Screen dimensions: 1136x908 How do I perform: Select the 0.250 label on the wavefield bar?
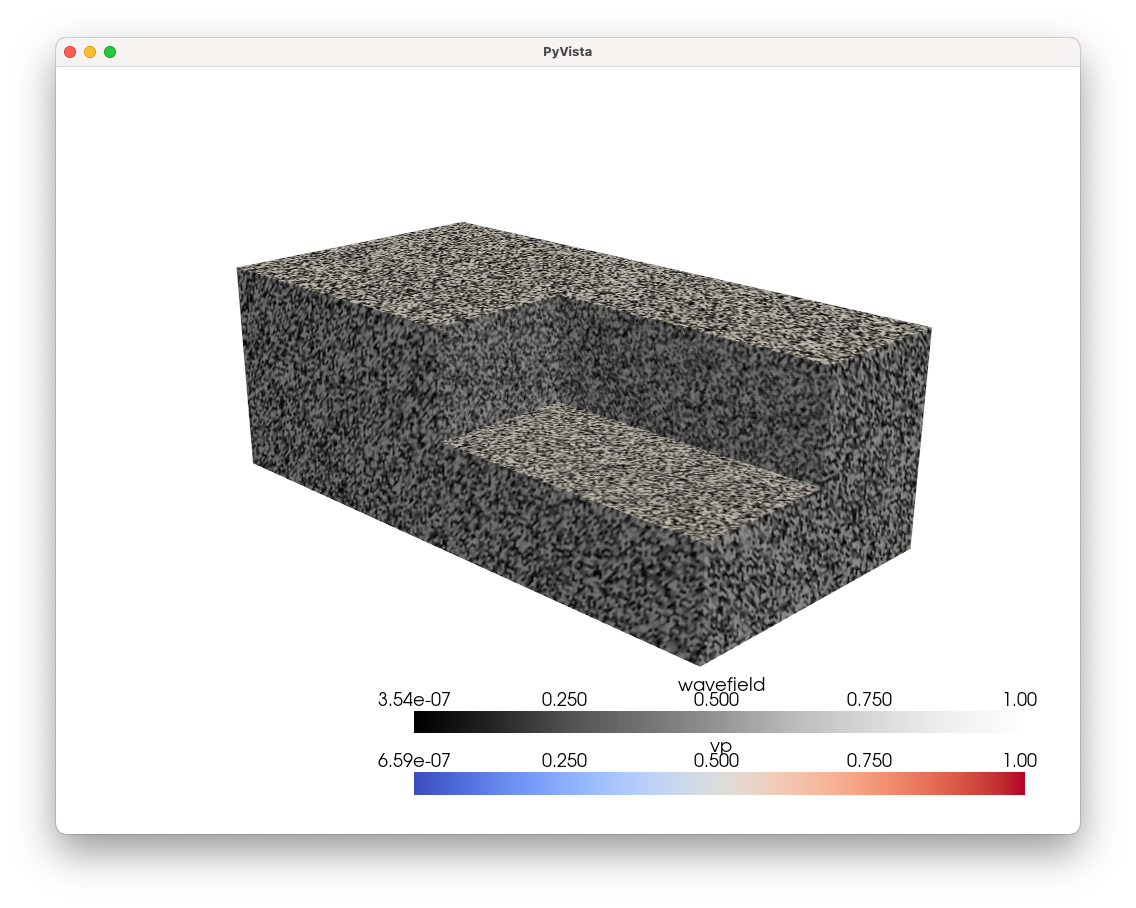point(566,700)
